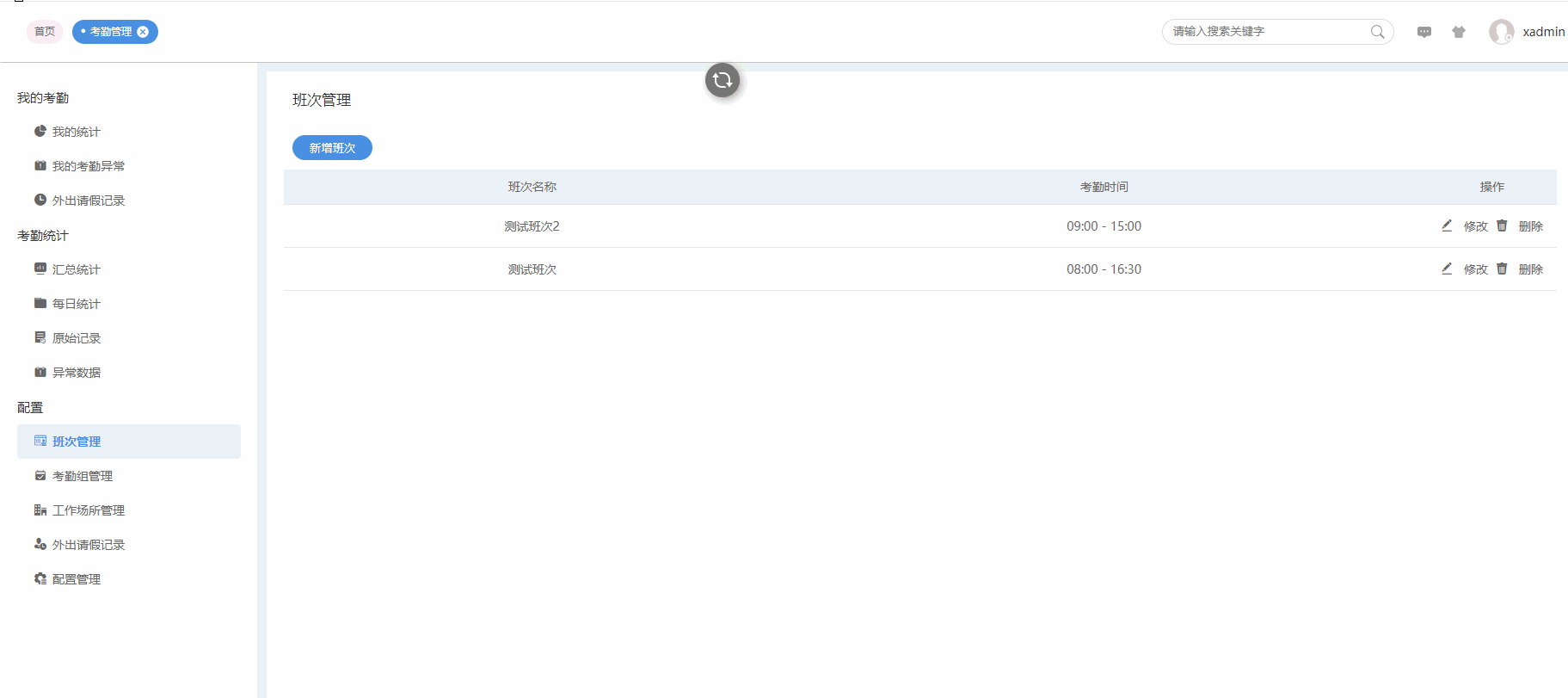Open 原始记录 in the sidebar
This screenshot has width=1568, height=698.
click(x=129, y=338)
